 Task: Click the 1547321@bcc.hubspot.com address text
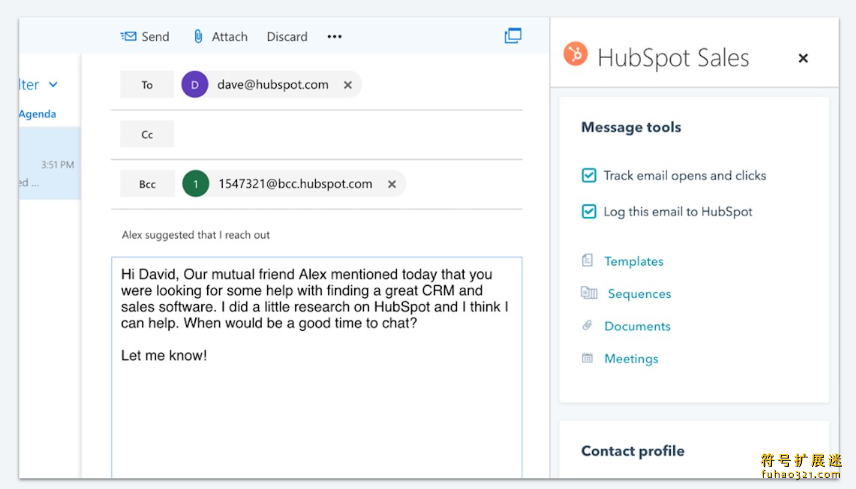point(295,184)
